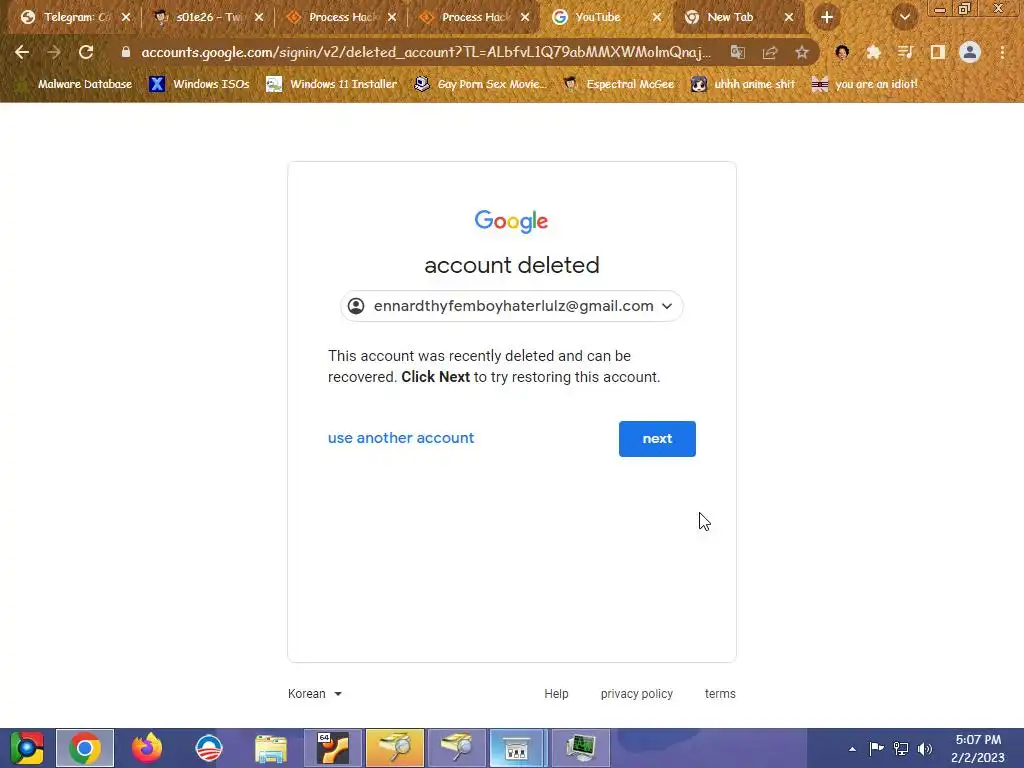Click the use another account link
This screenshot has height=768, width=1024.
(401, 438)
